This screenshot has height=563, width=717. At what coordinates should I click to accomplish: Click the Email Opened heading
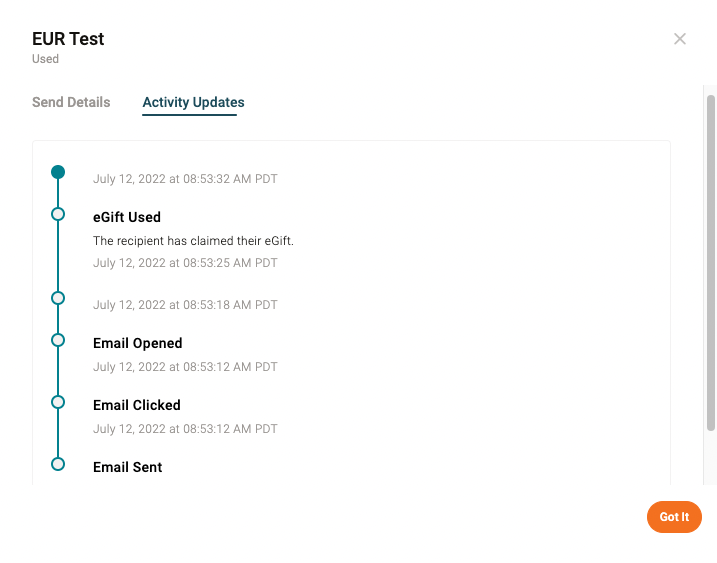coord(138,343)
